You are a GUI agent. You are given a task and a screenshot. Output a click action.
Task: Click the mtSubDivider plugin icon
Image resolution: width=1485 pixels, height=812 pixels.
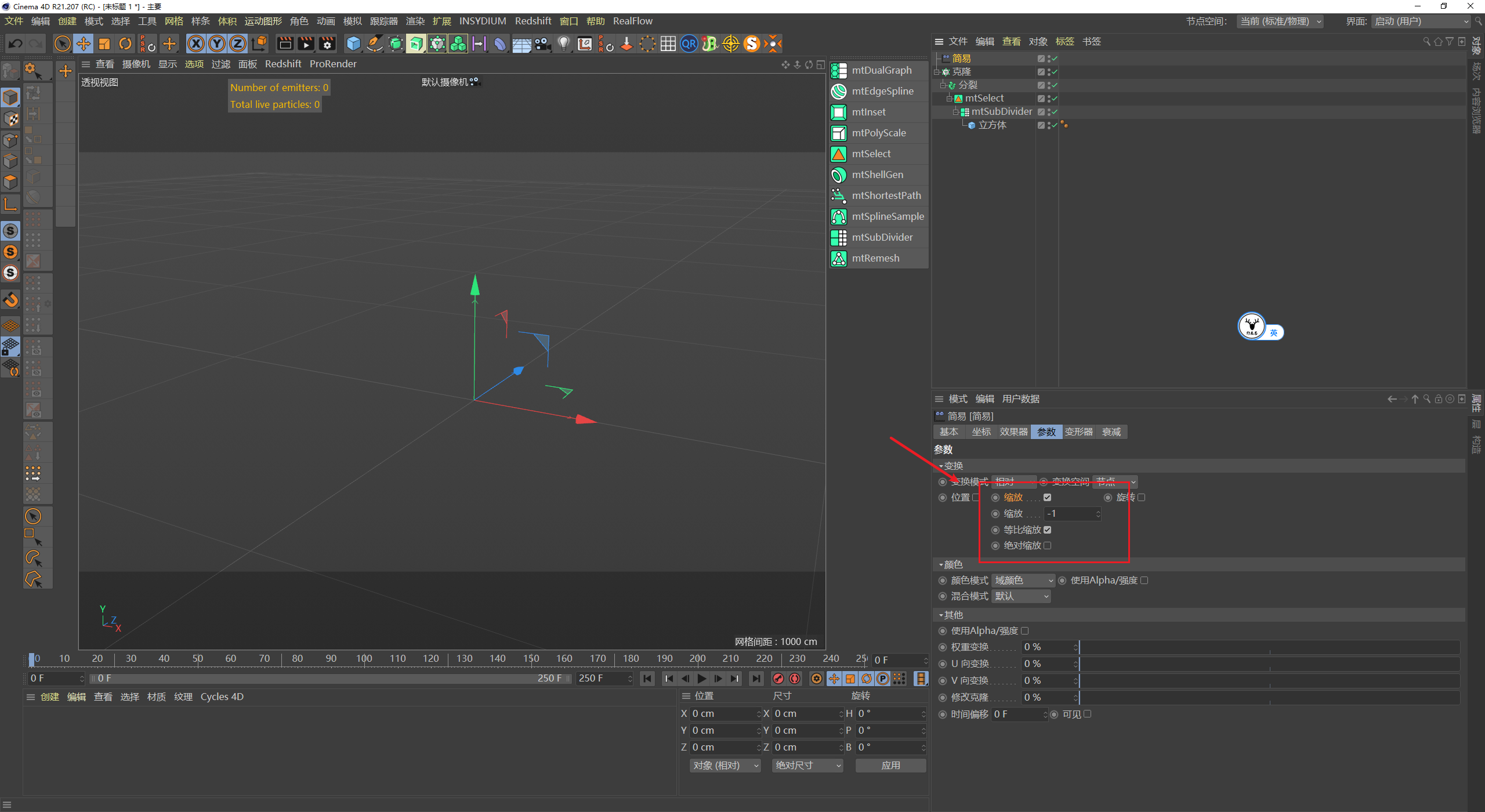tap(839, 237)
